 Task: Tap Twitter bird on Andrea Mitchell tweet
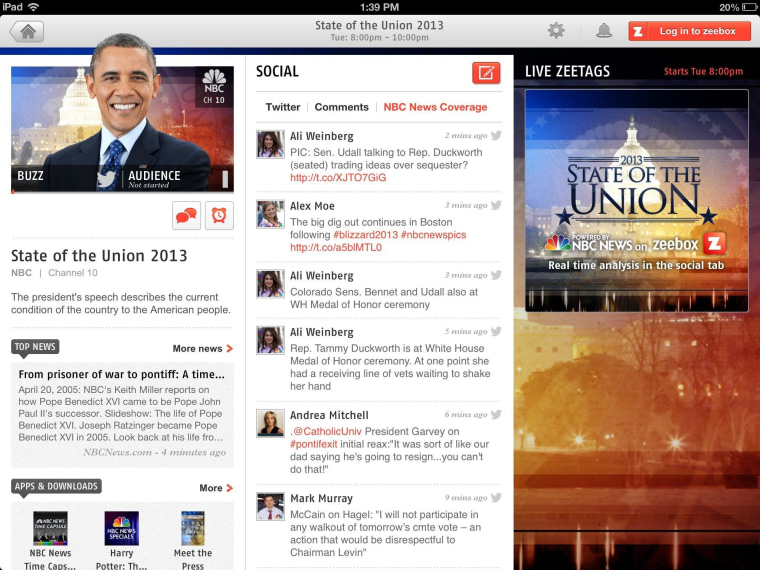click(496, 414)
